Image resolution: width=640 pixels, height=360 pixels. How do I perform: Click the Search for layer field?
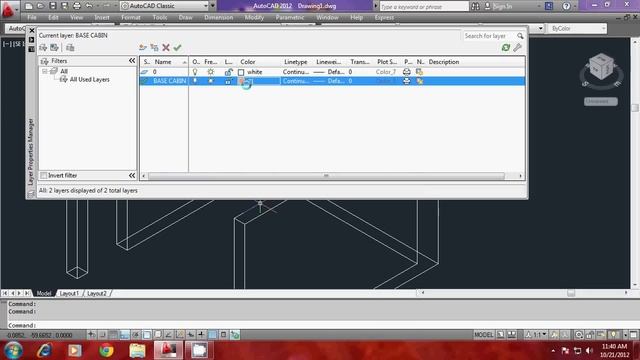pos(489,36)
